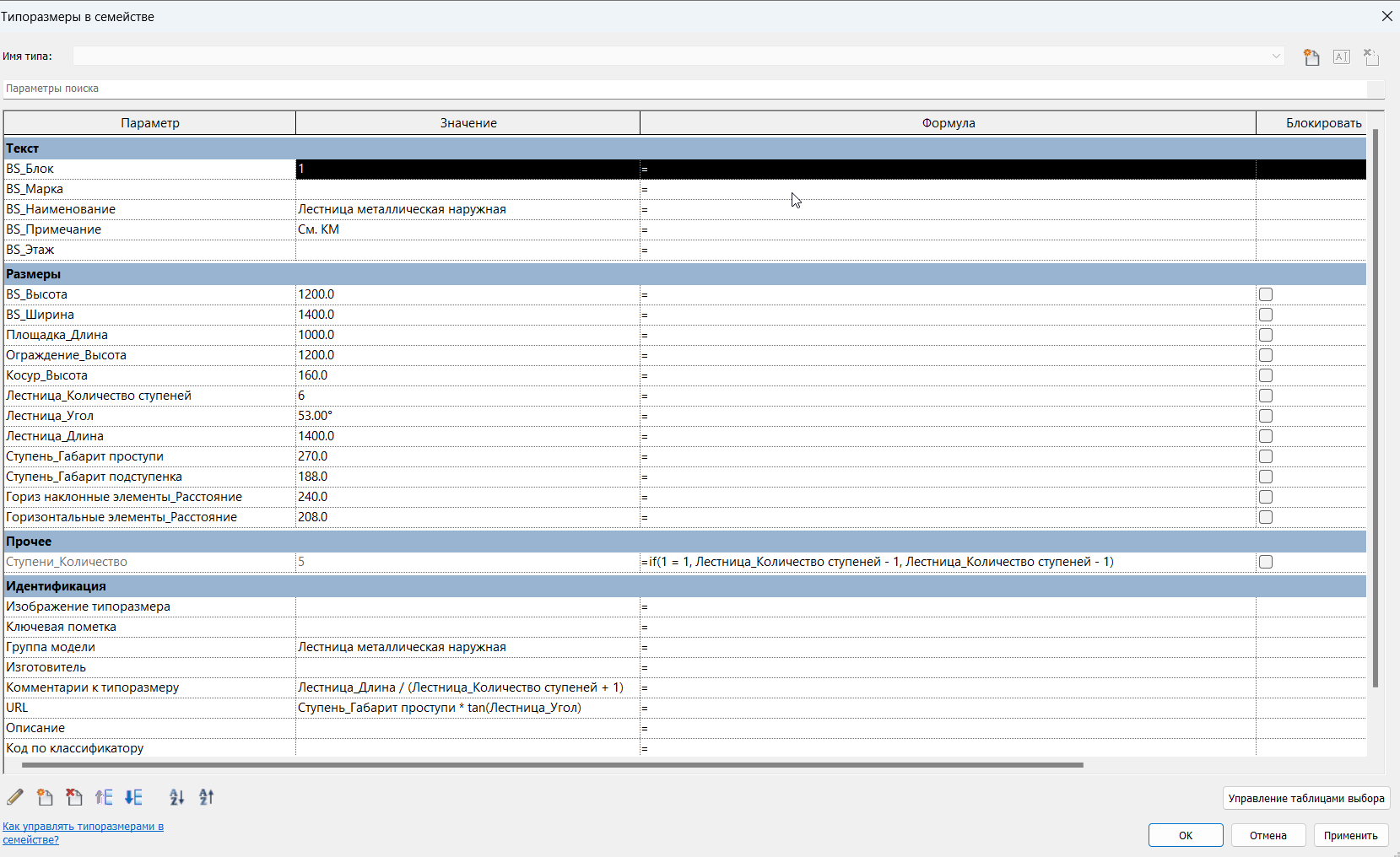Click the Значение column header
This screenshot has width=1400, height=857.
point(468,123)
